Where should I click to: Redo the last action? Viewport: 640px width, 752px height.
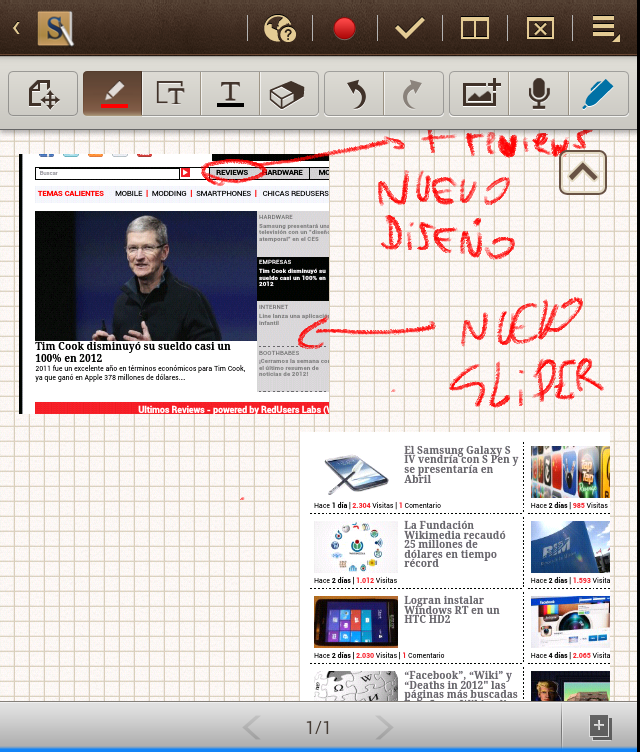(x=413, y=94)
